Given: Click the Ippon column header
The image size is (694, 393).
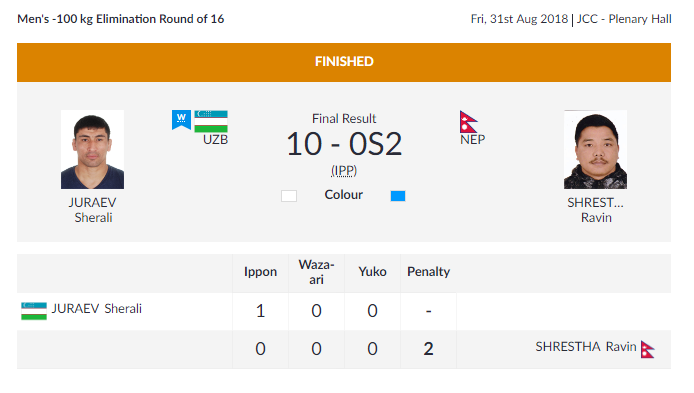Looking at the screenshot, I should pos(260,272).
